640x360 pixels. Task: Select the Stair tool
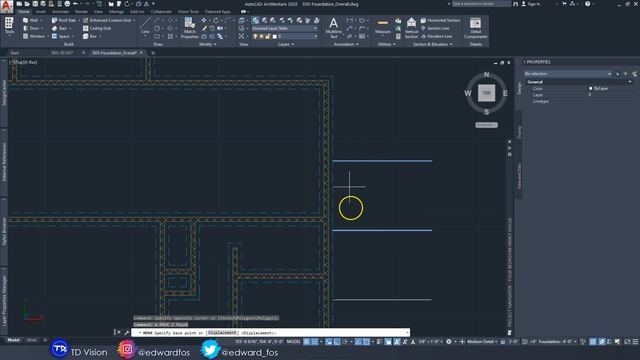pyautogui.click(x=60, y=28)
